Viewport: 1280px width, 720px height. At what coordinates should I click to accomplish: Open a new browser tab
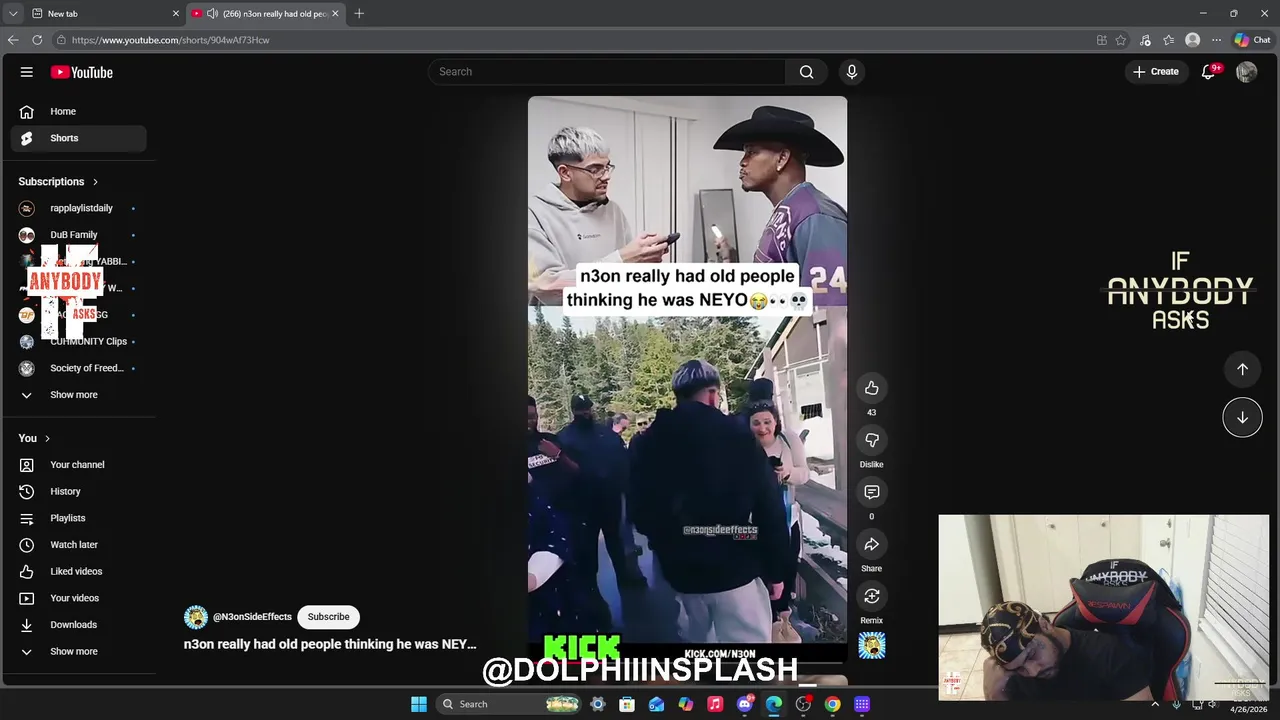[x=359, y=13]
